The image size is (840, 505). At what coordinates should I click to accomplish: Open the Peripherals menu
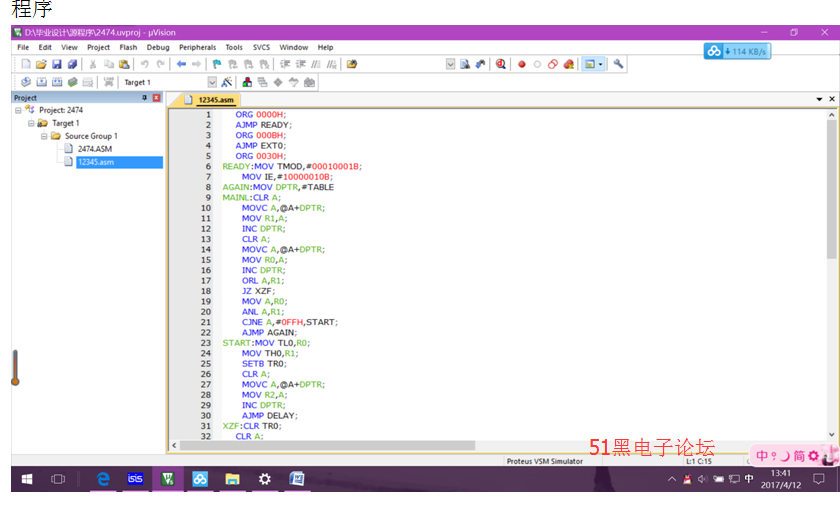point(198,47)
